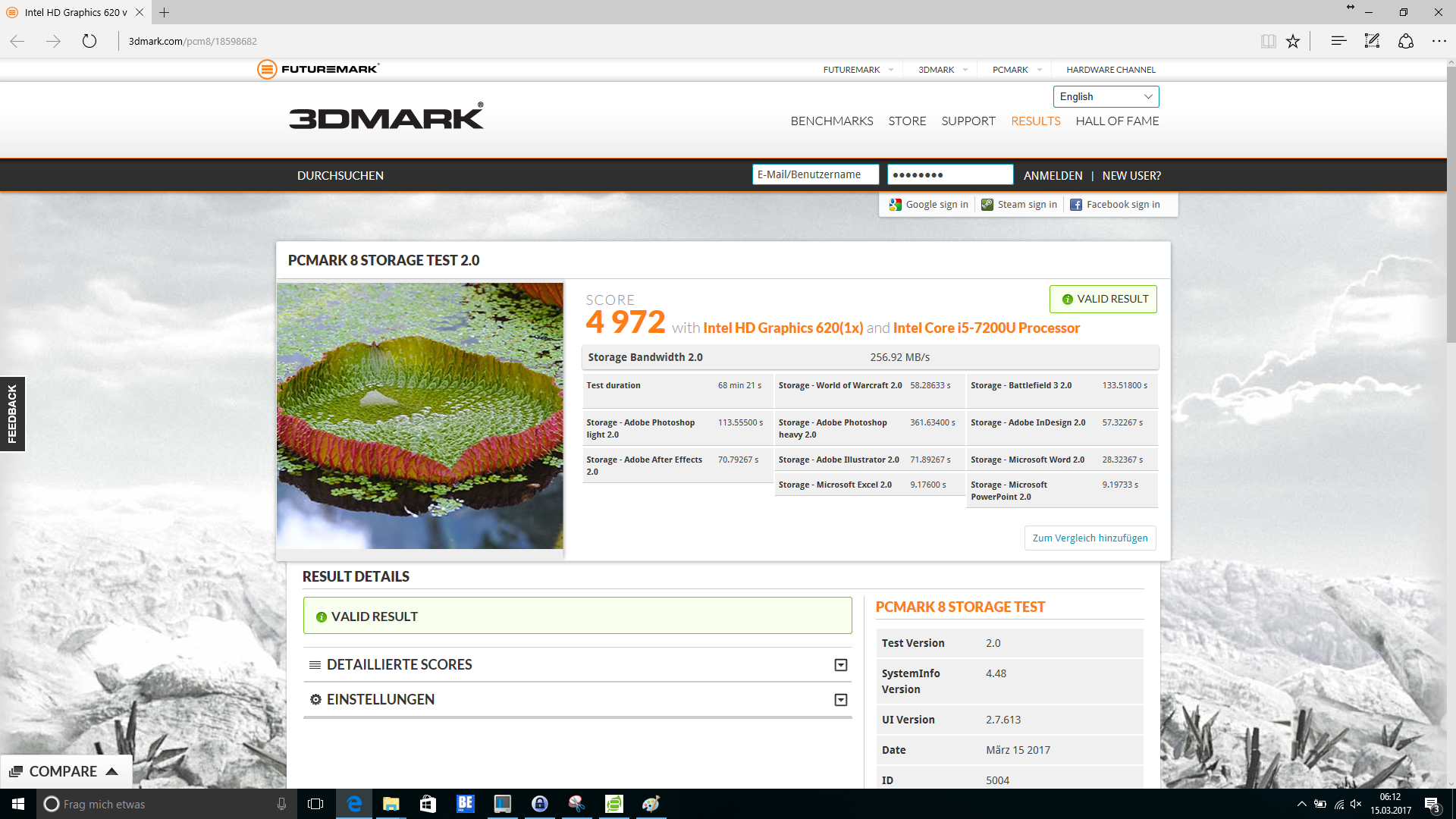Screen dimensions: 1456x819
Task: Click the favorites star icon
Action: click(x=1293, y=41)
